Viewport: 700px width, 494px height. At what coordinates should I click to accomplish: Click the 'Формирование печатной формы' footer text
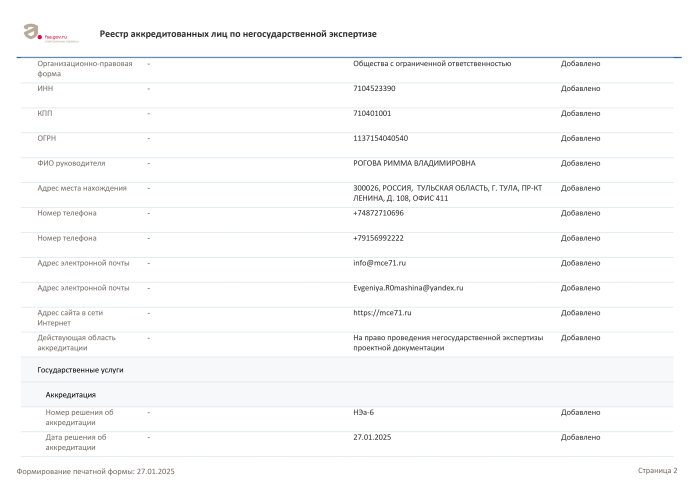(96, 471)
